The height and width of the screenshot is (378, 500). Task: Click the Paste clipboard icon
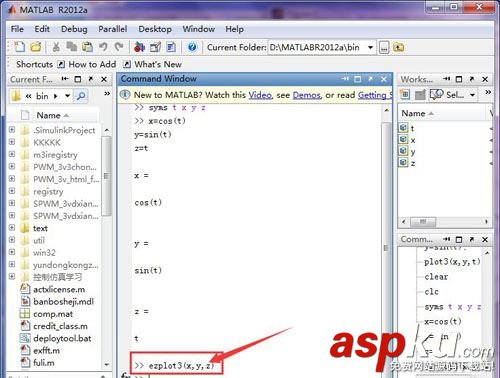point(87,47)
